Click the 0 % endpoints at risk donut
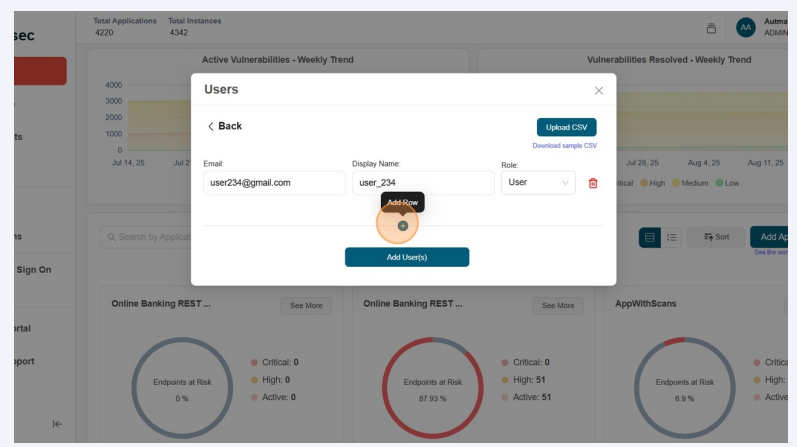 point(182,388)
